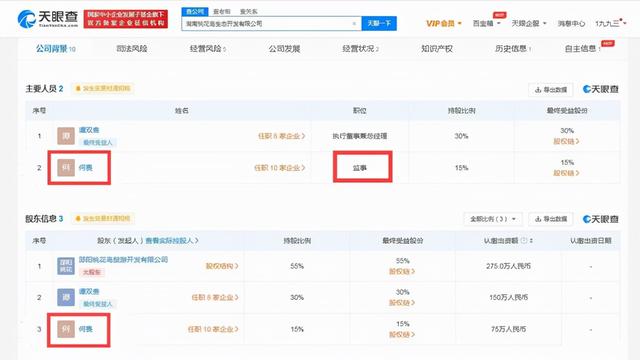640x360 pixels.
Task: Click 导出数据 in the 股东信息 section
Action: click(551, 219)
